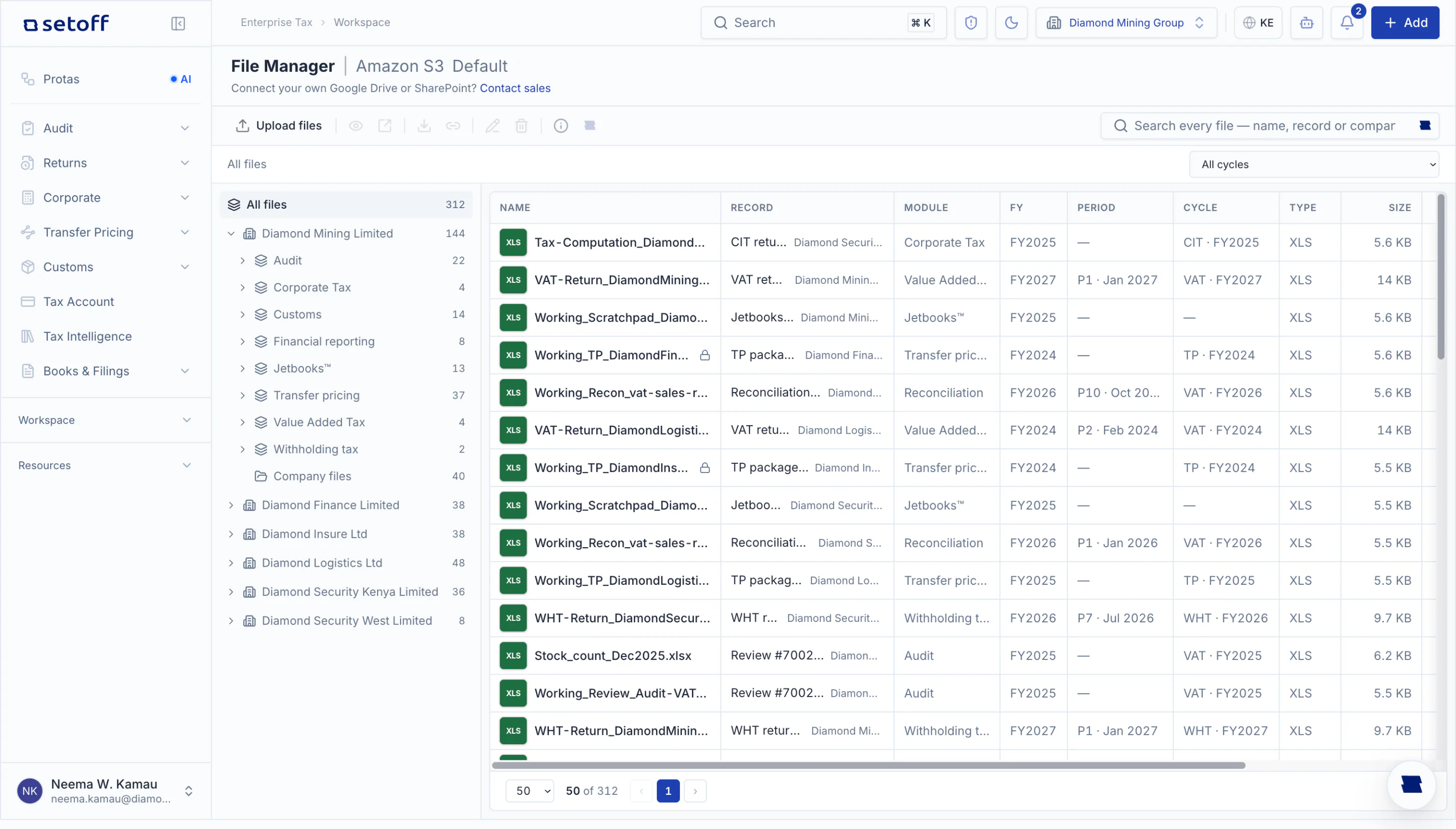1456x829 pixels.
Task: Expand the Workspace section
Action: [106, 420]
